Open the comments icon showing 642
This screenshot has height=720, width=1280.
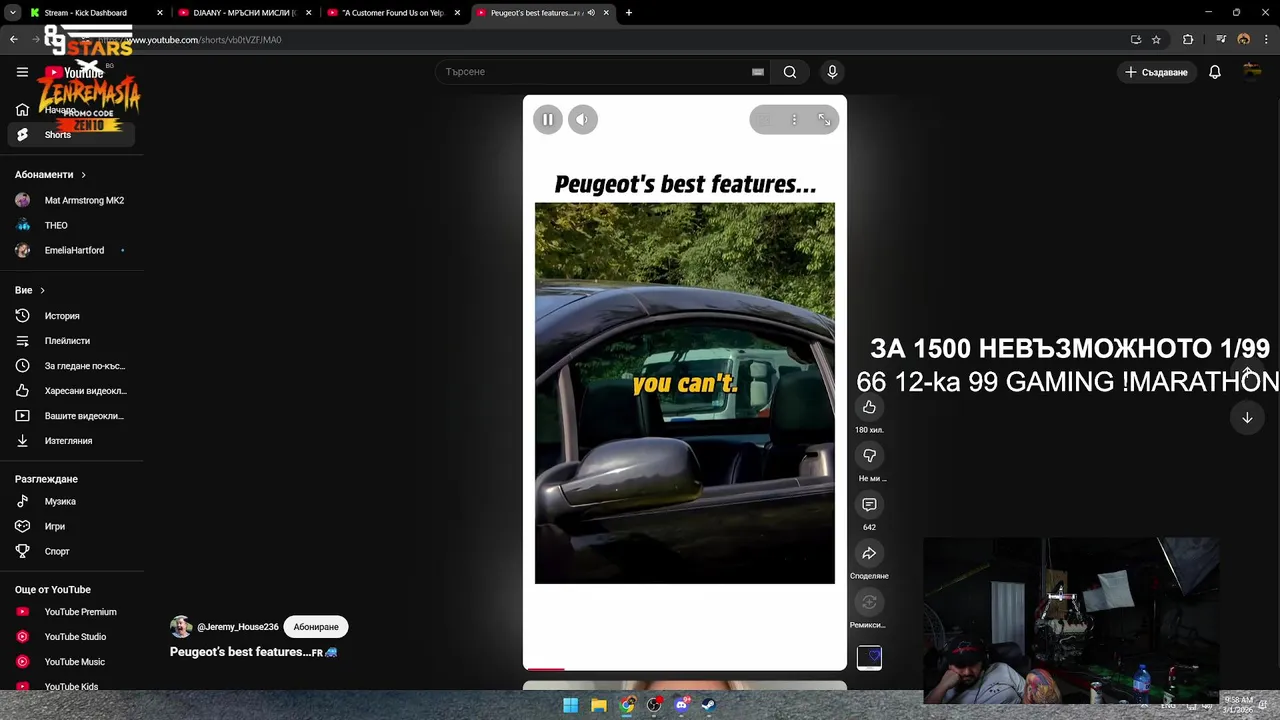pos(869,505)
